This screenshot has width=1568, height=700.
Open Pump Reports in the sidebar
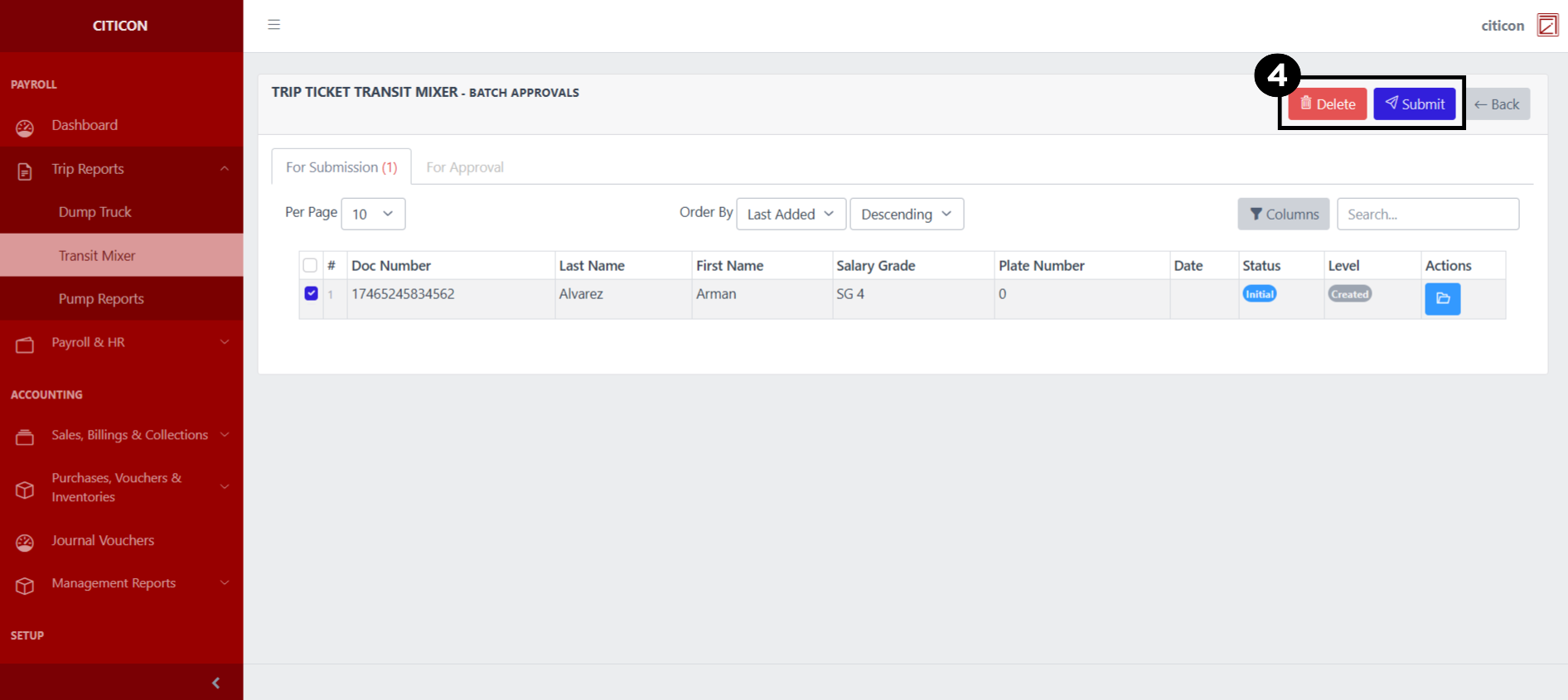(x=101, y=299)
